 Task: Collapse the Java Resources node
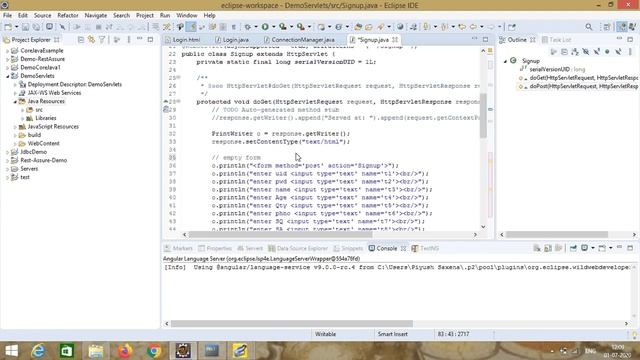tap(15, 101)
